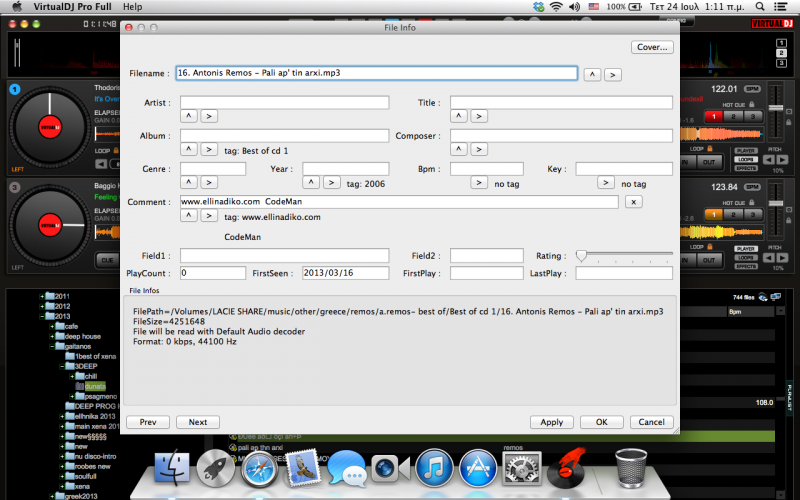Viewport: 800px width, 500px height.
Task: Open Mail stamp icon in dock
Action: coord(303,467)
